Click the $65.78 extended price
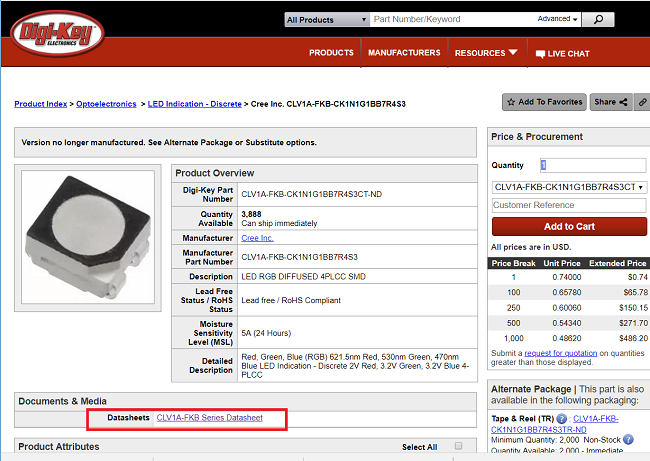This screenshot has width=650, height=461. click(x=635, y=292)
